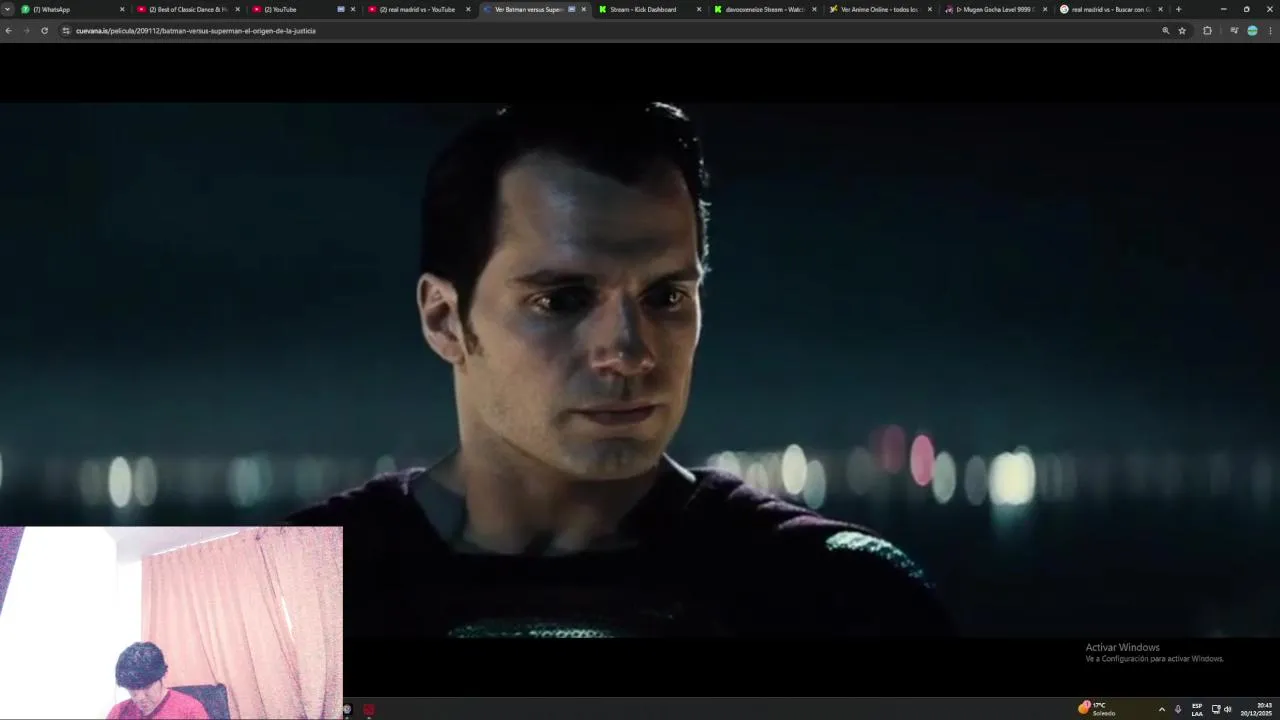Open the zoom magnifier icon in address bar

pyautogui.click(x=1165, y=31)
